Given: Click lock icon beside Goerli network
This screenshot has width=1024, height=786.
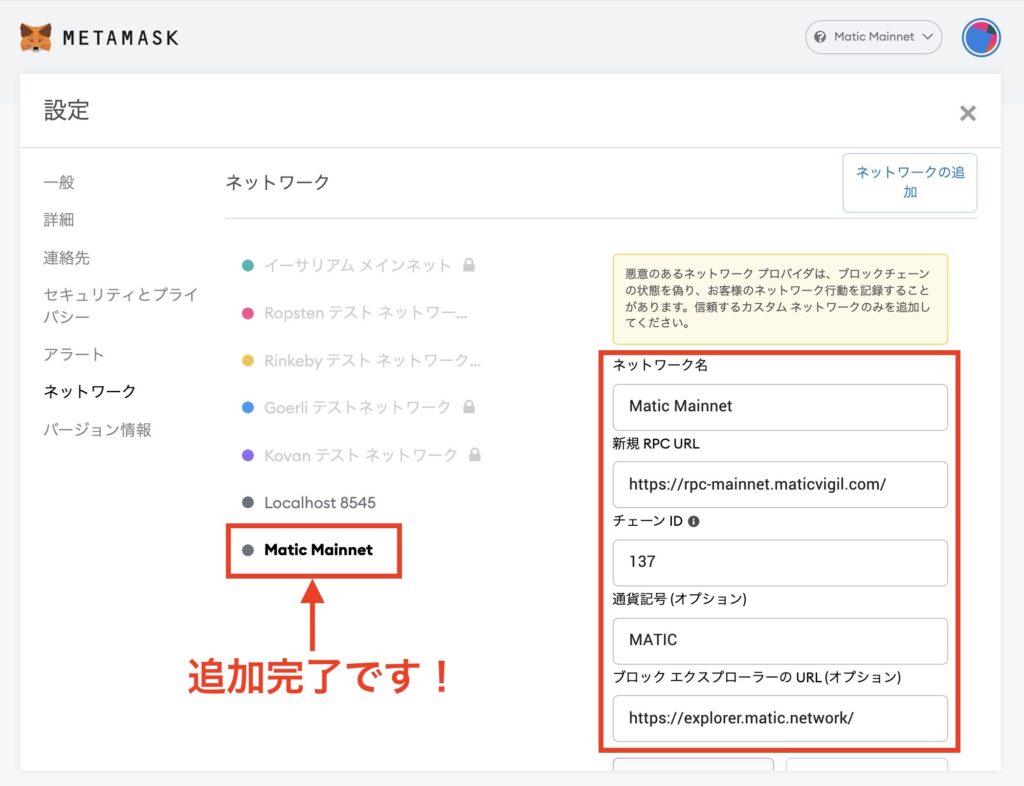Looking at the screenshot, I should click(469, 407).
